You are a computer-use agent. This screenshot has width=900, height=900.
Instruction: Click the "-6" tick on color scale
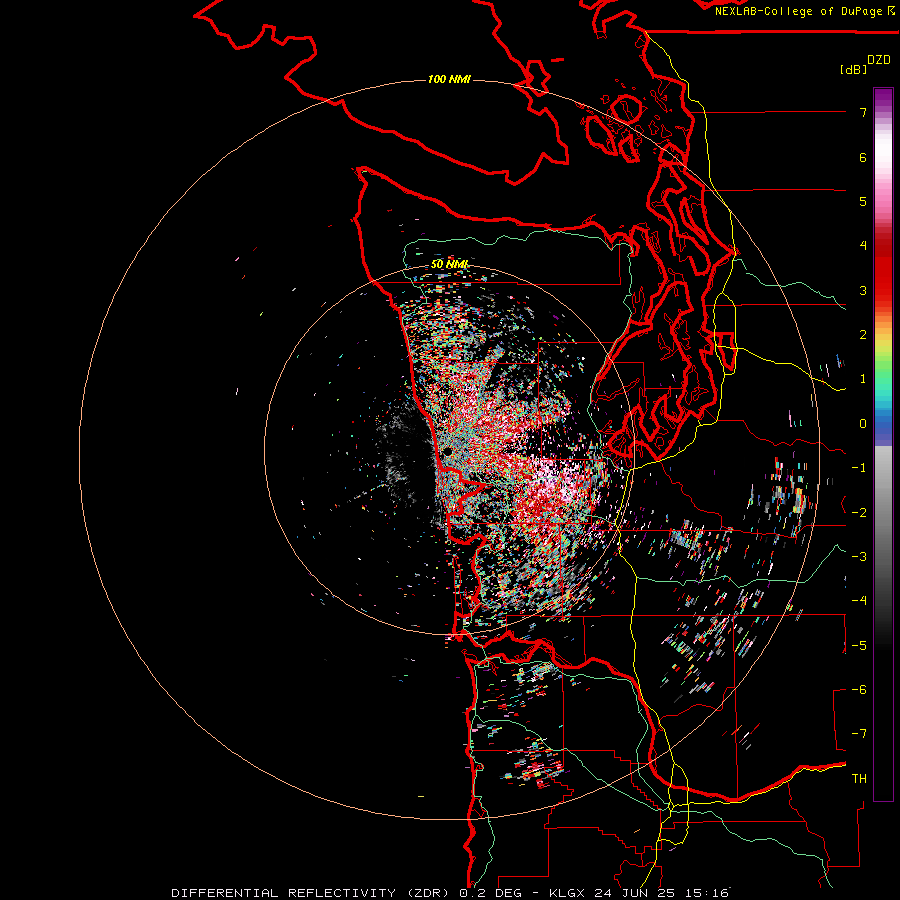(859, 690)
